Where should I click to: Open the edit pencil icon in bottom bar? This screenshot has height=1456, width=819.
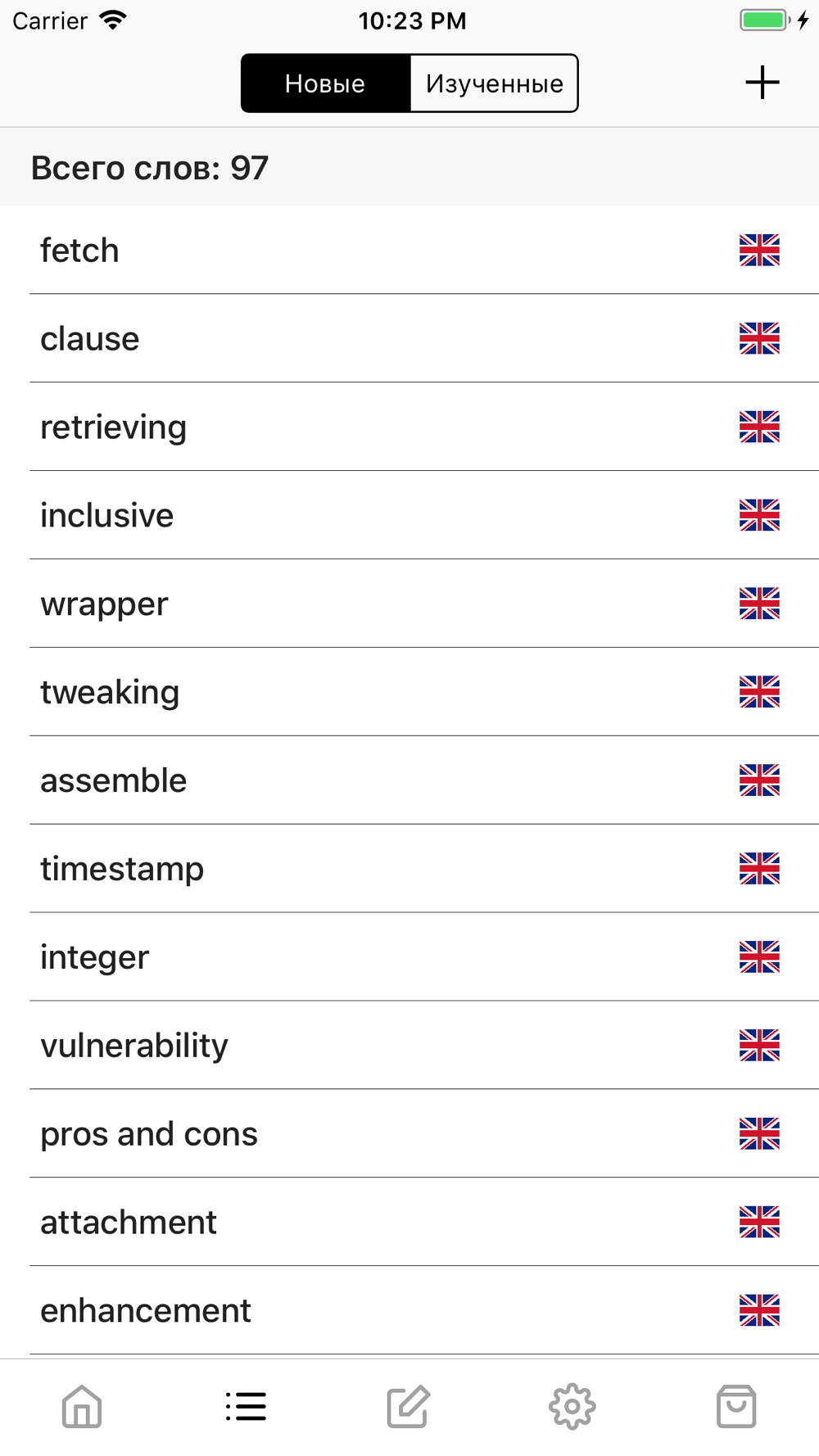(409, 1407)
